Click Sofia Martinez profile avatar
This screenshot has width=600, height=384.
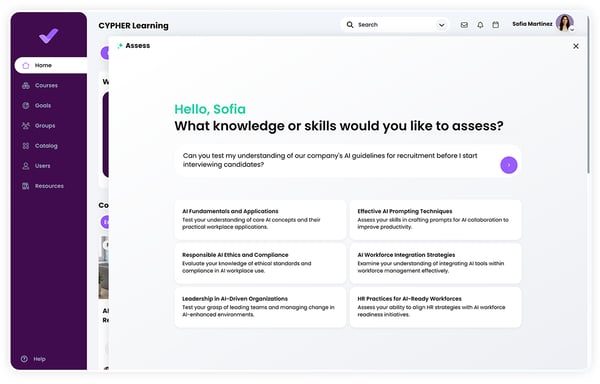(565, 23)
